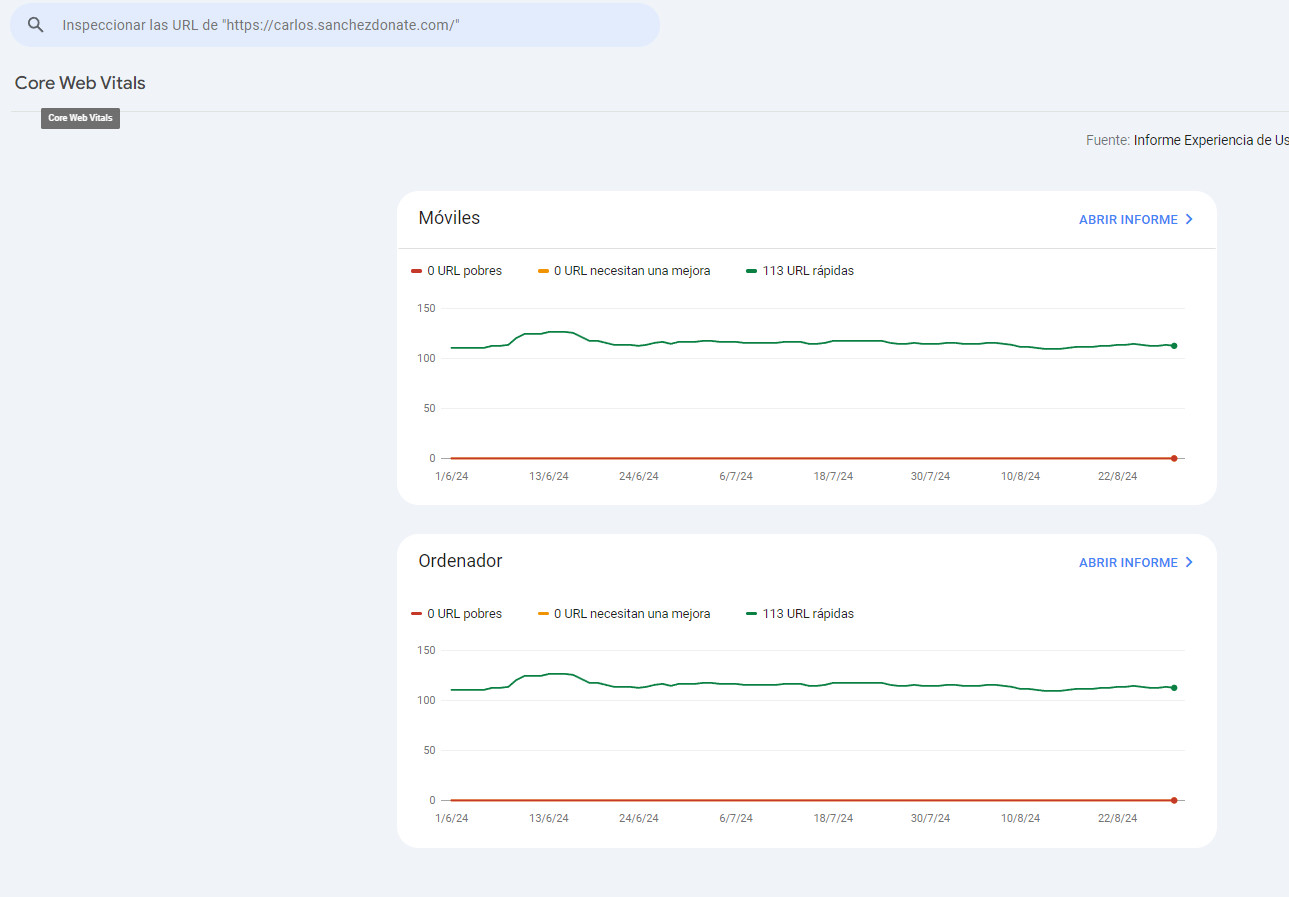Image resolution: width=1289 pixels, height=897 pixels.
Task: Open the Informe Experiencia source link
Action: (x=1210, y=140)
